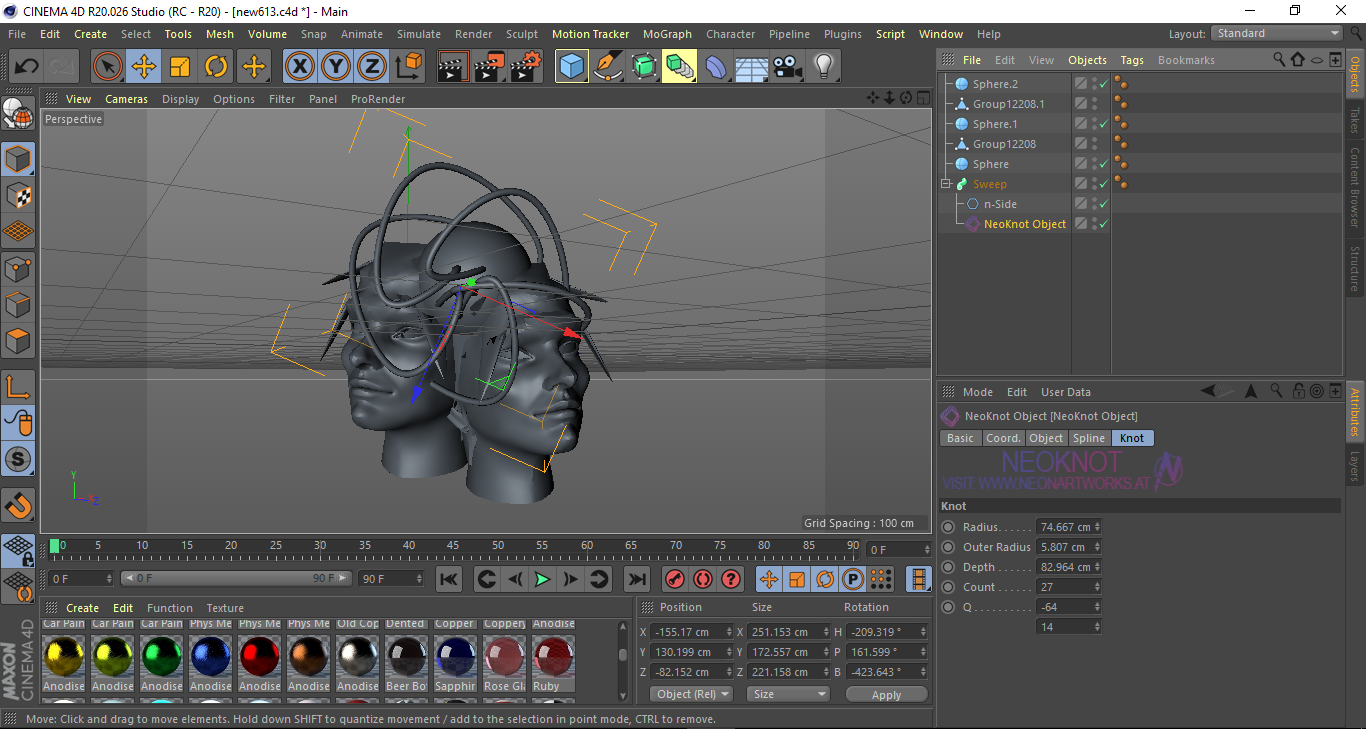
Task: Toggle X axis lock
Action: coord(299,67)
